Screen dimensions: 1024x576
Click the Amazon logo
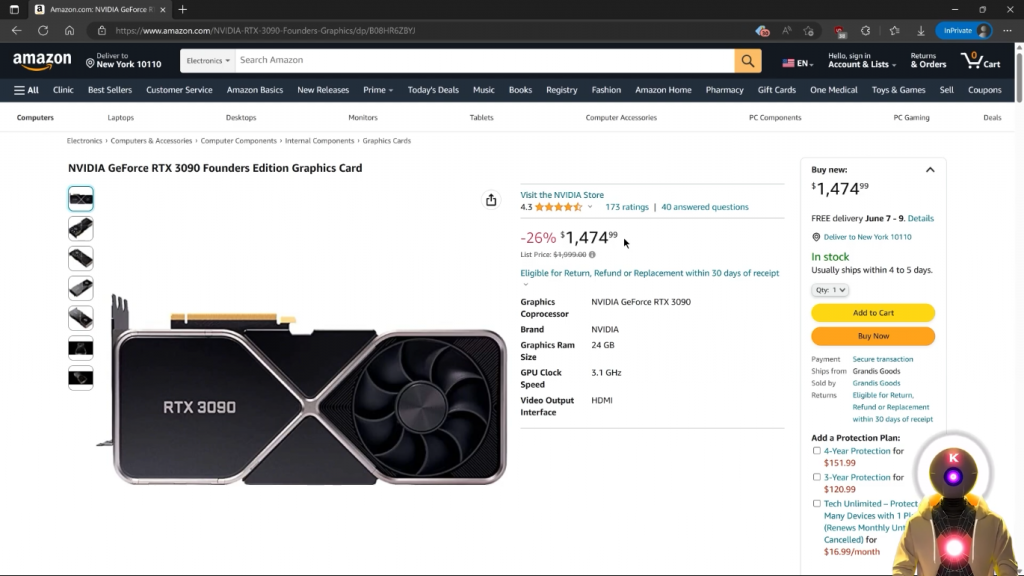[42, 61]
